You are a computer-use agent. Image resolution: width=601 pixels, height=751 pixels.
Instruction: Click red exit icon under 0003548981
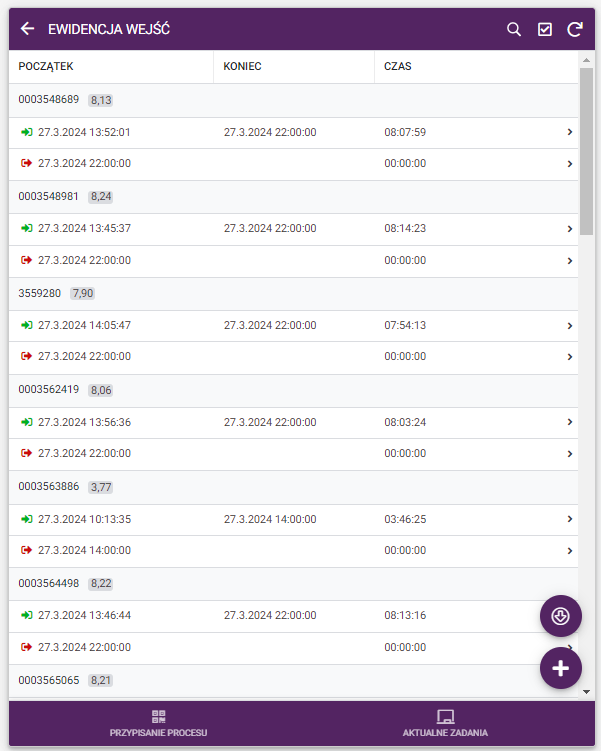pos(26,260)
